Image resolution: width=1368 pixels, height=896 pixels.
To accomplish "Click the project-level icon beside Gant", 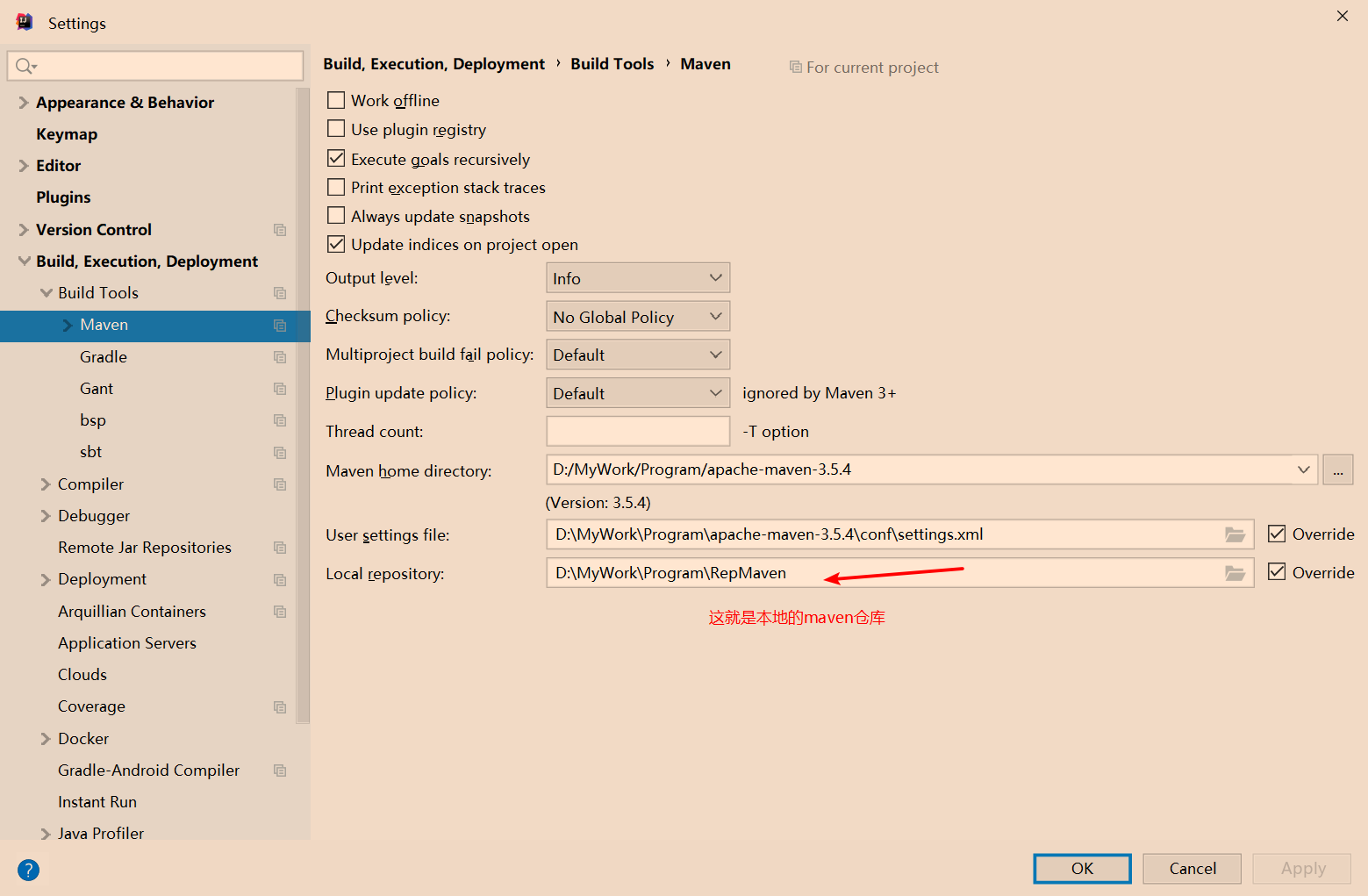I will [280, 389].
